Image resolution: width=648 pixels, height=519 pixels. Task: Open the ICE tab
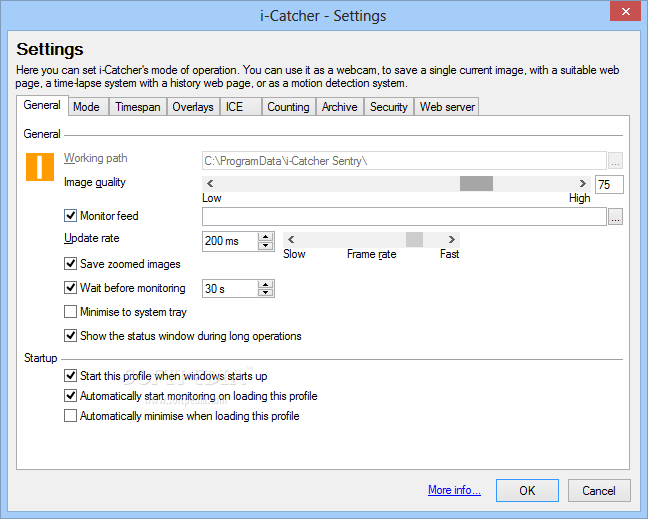(x=241, y=107)
